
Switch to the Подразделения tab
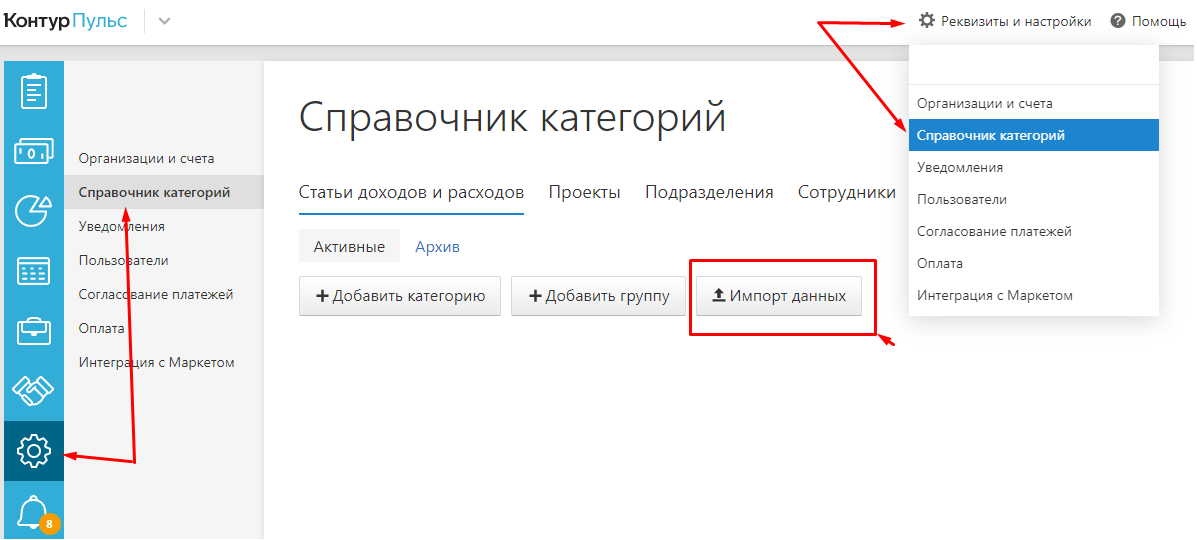pyautogui.click(x=709, y=193)
